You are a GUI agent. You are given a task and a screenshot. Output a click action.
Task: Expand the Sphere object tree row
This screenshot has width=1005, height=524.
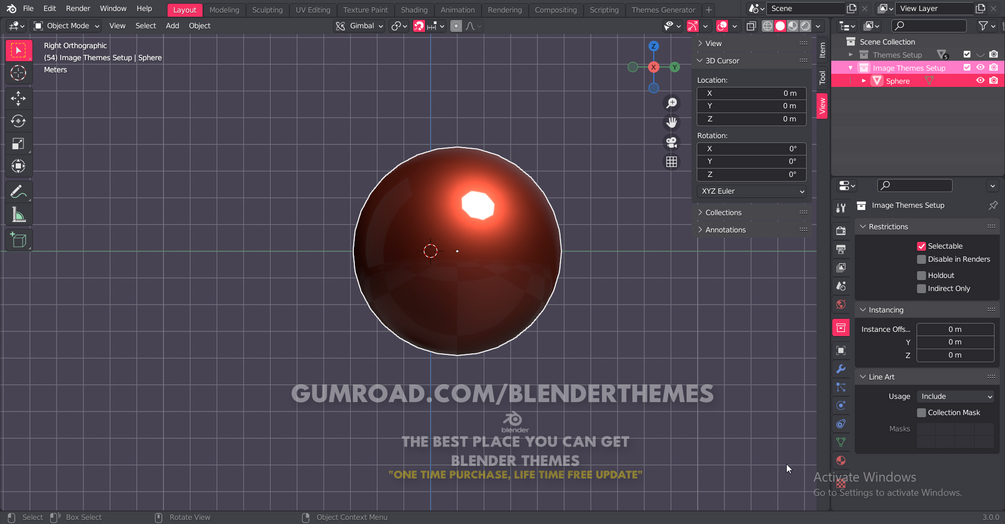(x=864, y=81)
